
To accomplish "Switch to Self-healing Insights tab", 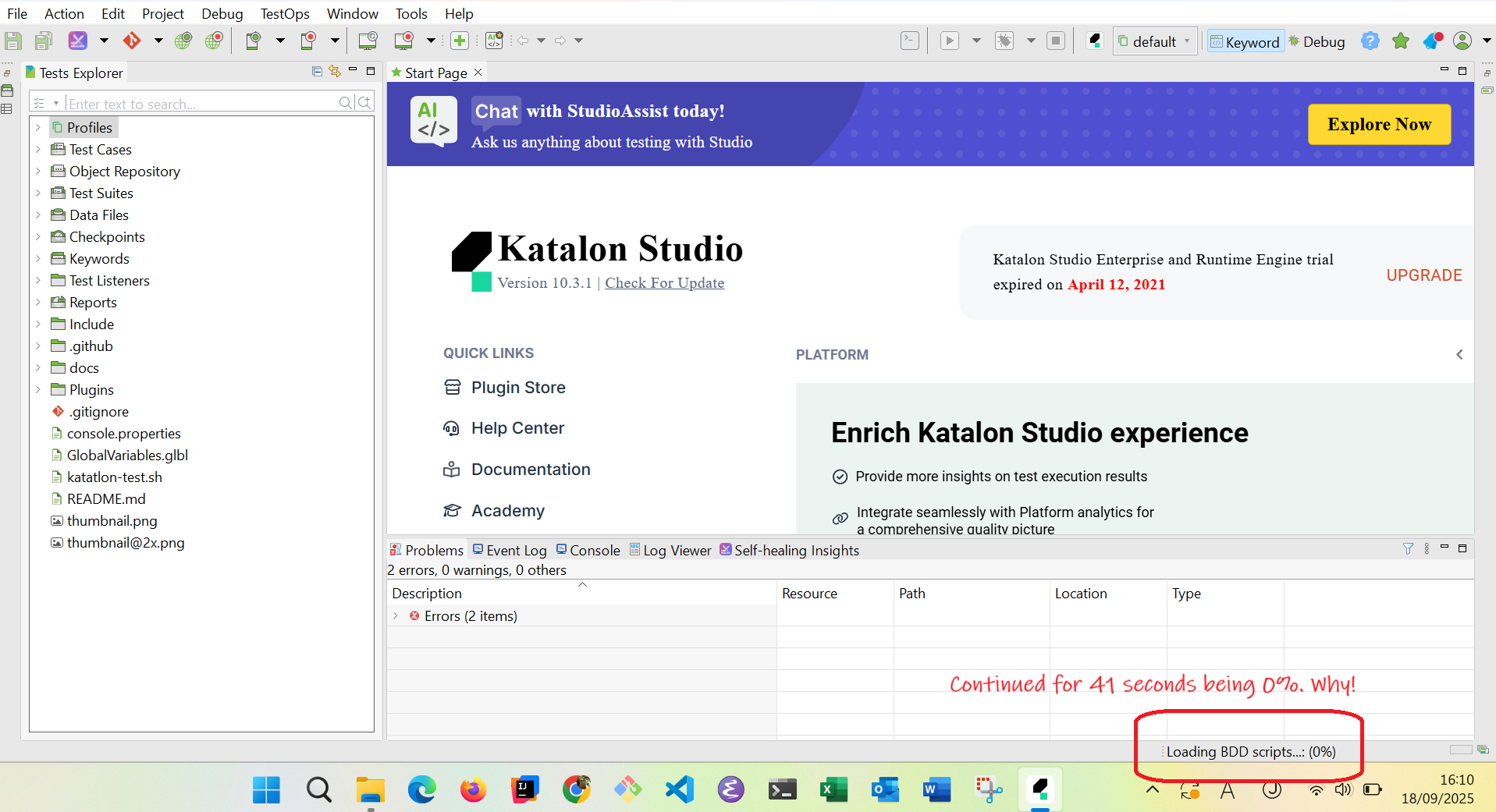I will point(789,550).
